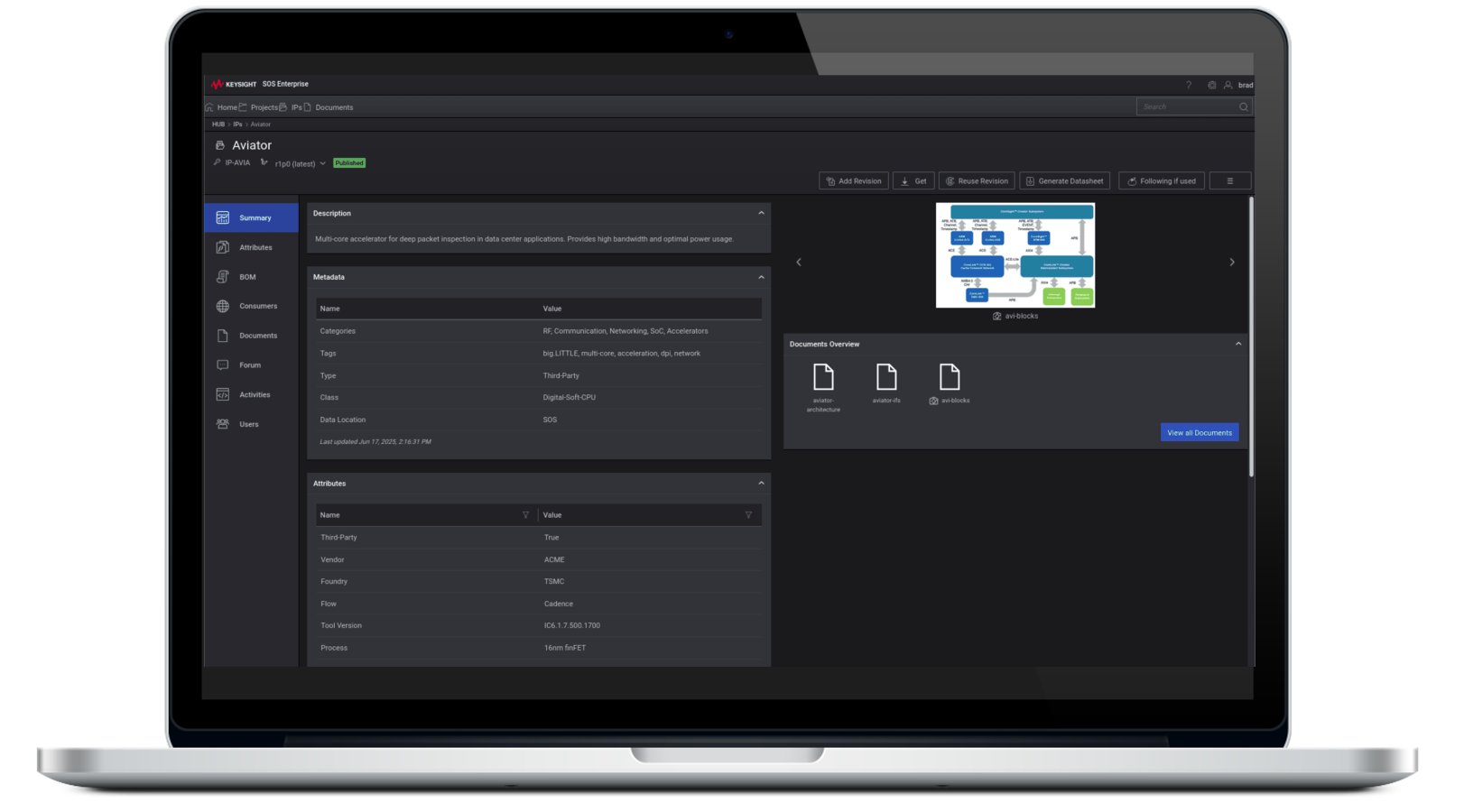Click the page vertical scrollbar
1464x812 pixels.
pos(1251,336)
